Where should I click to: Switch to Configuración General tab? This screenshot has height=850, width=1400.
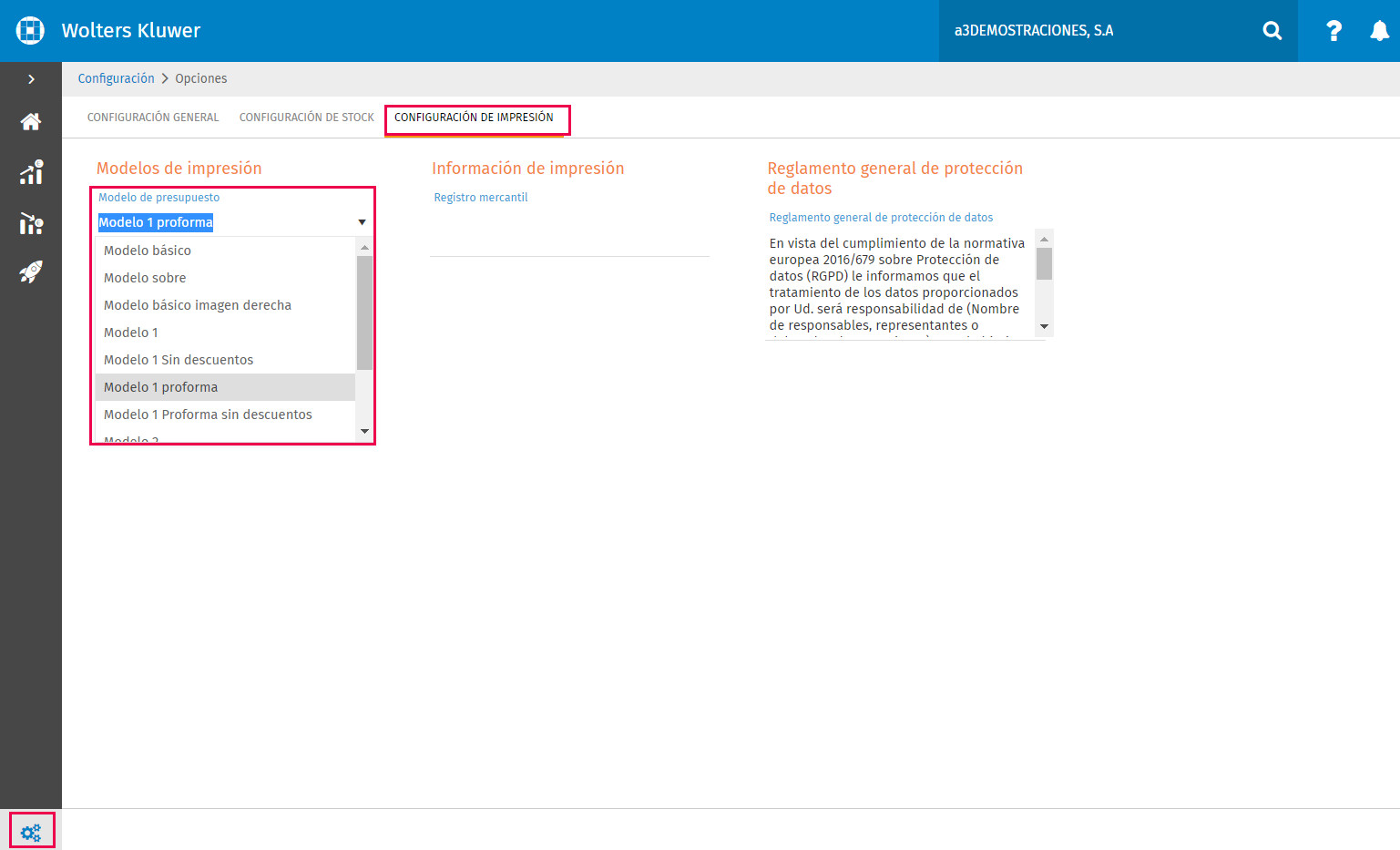[x=153, y=118]
